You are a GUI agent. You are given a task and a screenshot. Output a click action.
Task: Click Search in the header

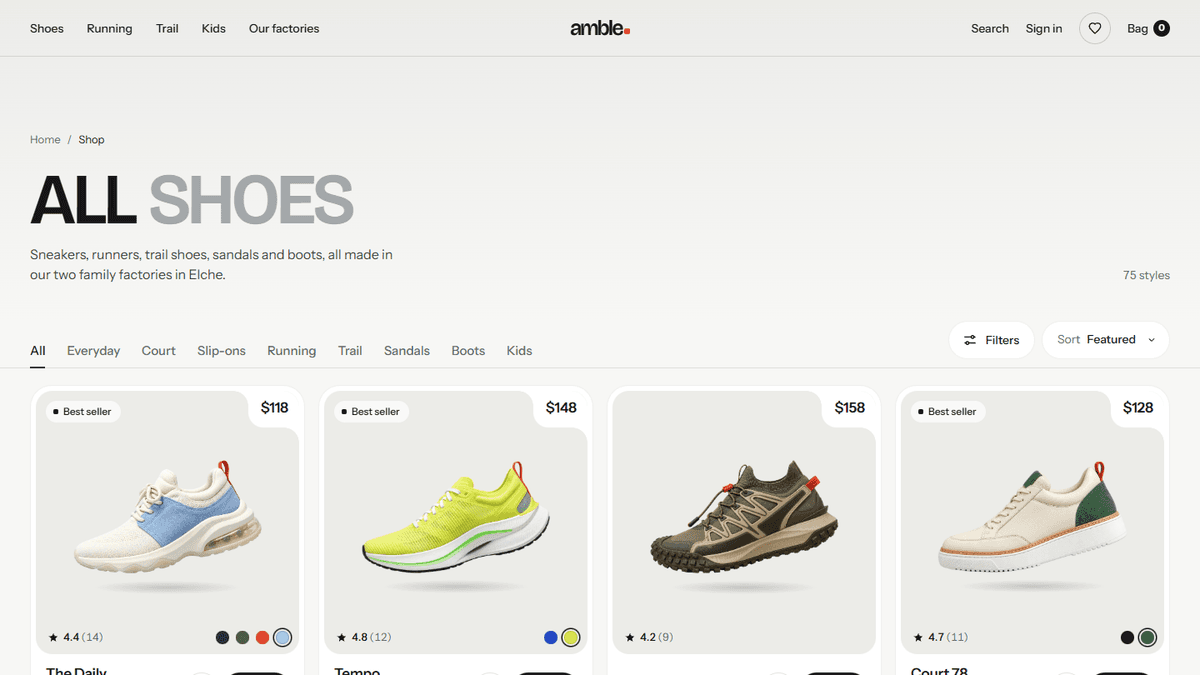click(x=990, y=28)
